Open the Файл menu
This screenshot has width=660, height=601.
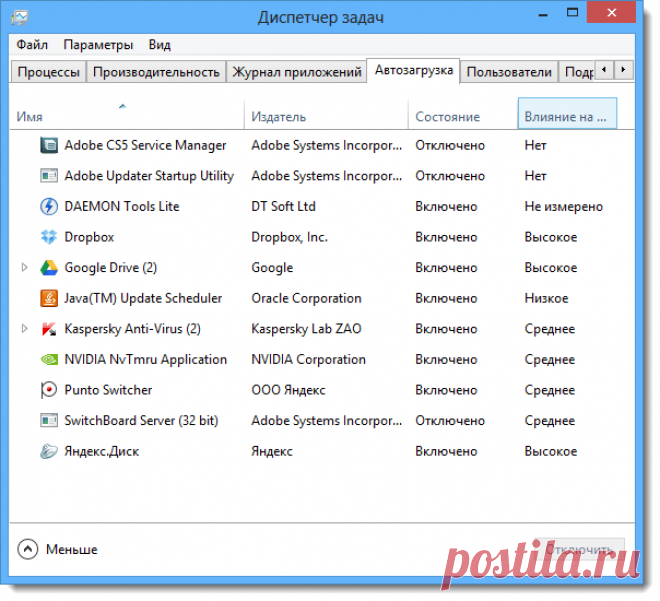pyautogui.click(x=32, y=45)
